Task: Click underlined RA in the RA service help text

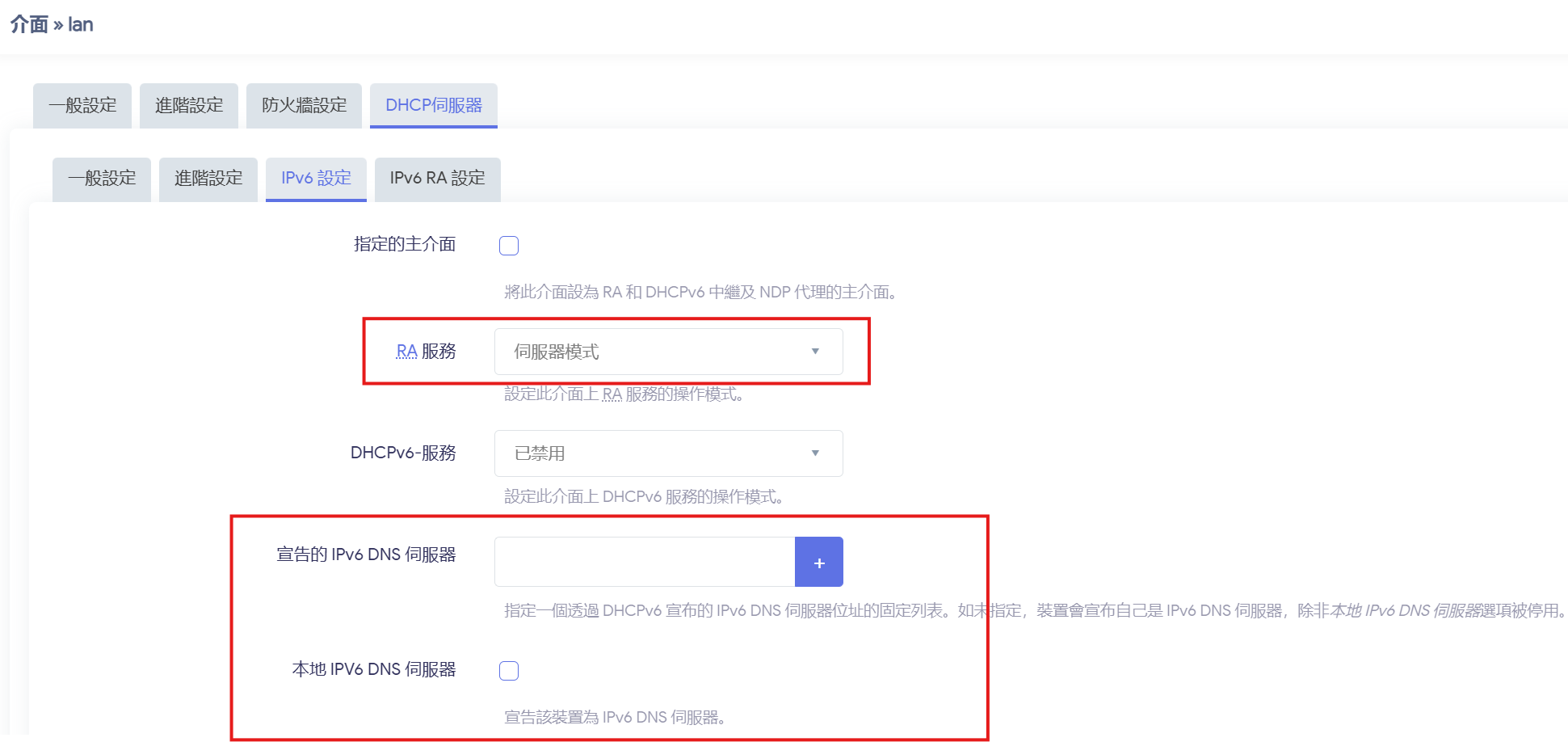Action: pyautogui.click(x=612, y=394)
